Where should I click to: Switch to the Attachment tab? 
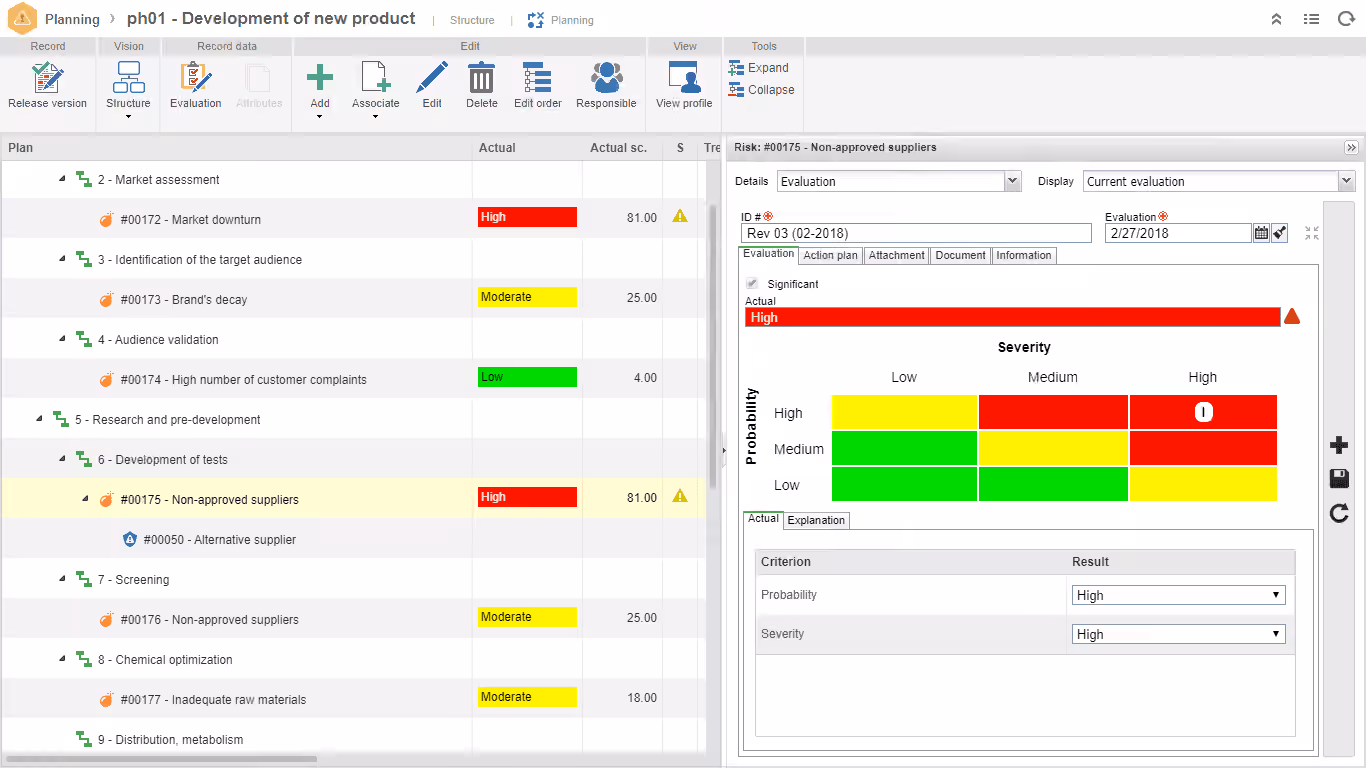tap(896, 255)
